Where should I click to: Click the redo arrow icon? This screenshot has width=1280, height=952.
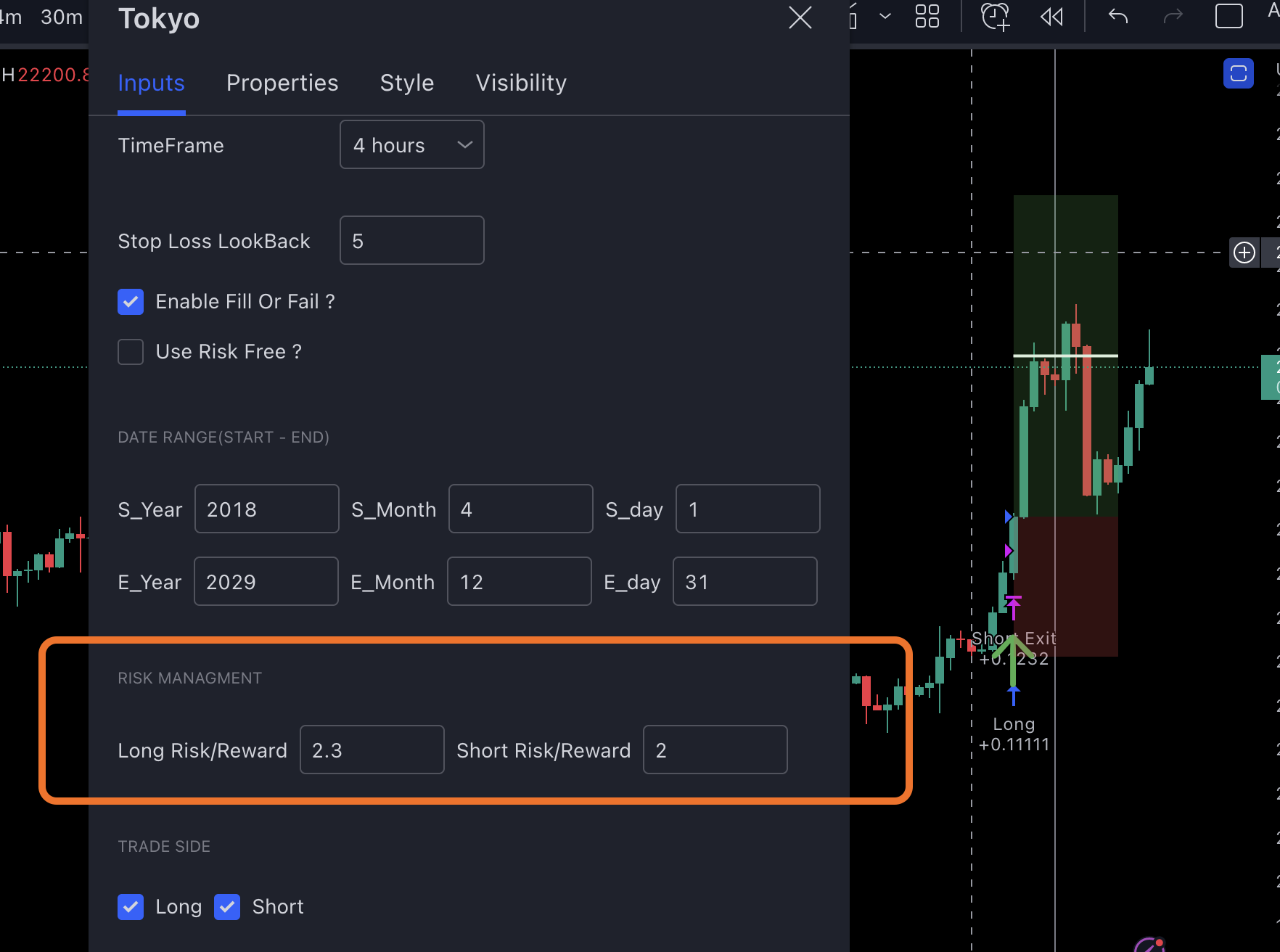(x=1173, y=16)
